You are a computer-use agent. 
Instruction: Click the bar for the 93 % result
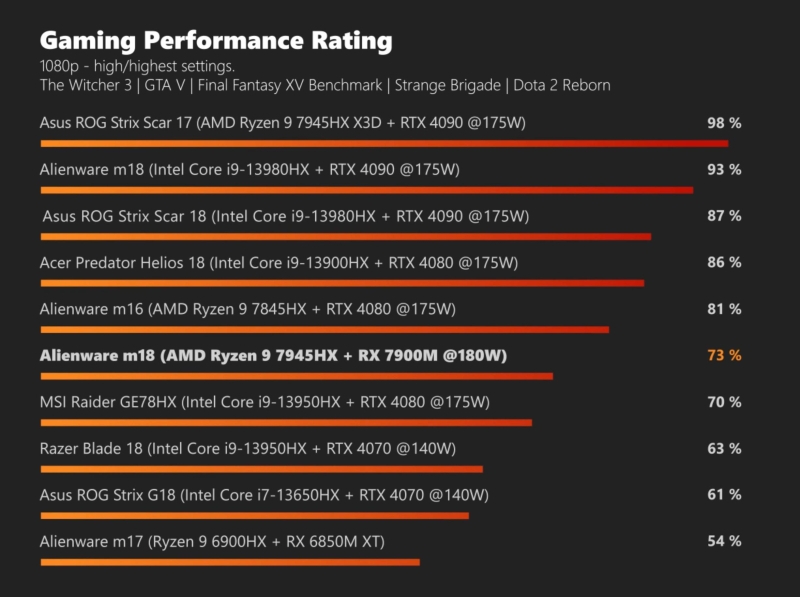tap(366, 190)
